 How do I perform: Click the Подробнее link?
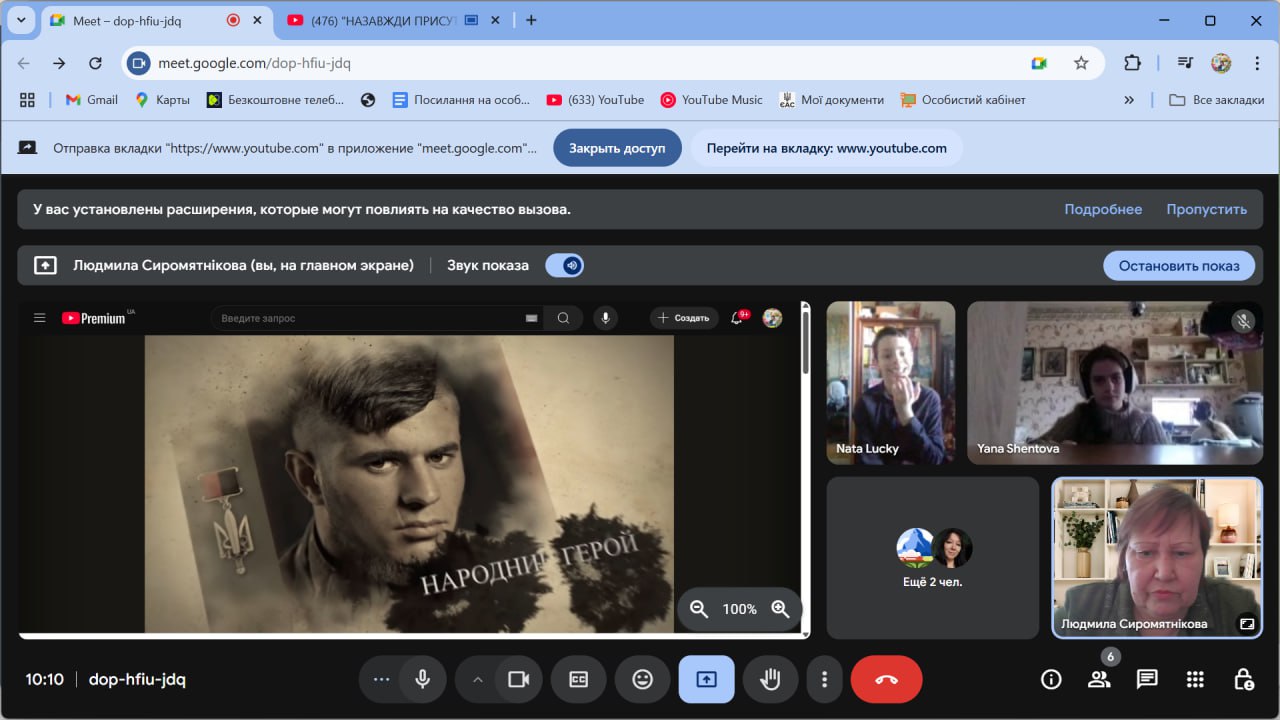coord(1103,209)
